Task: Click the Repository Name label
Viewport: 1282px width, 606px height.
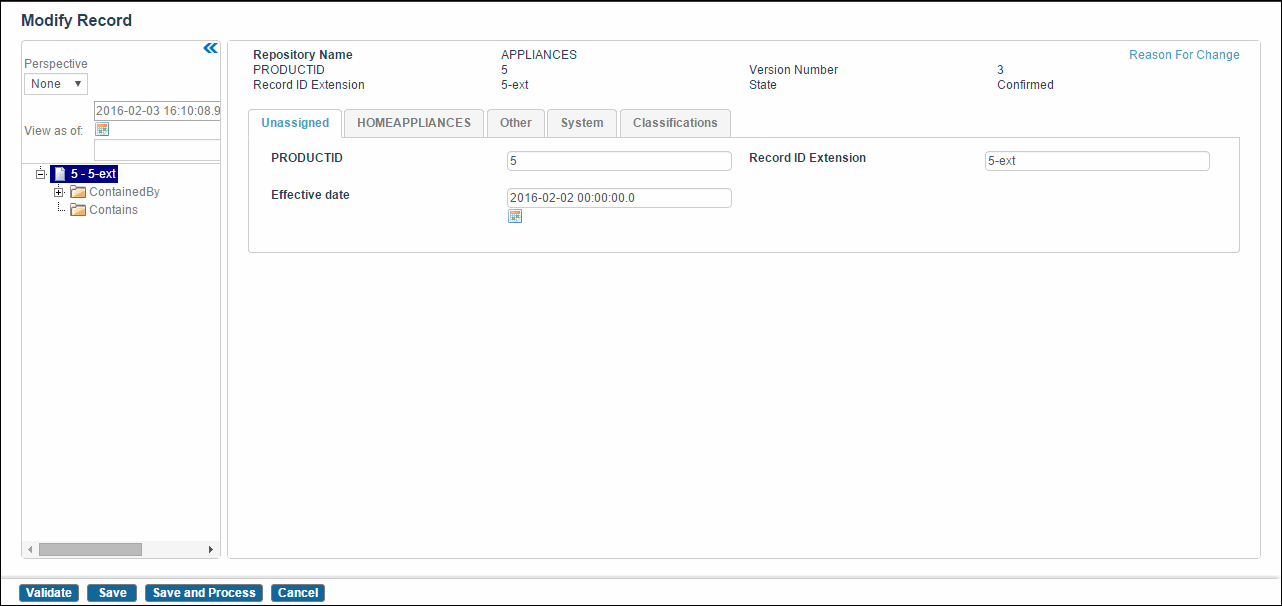Action: 303,55
